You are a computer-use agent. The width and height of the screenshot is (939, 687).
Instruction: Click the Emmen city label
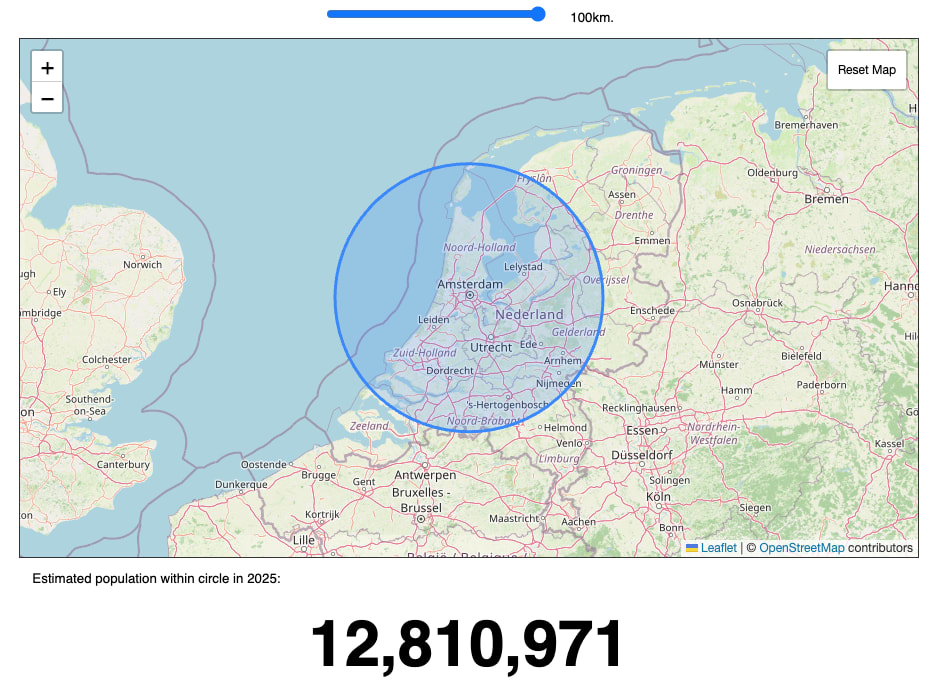[652, 240]
